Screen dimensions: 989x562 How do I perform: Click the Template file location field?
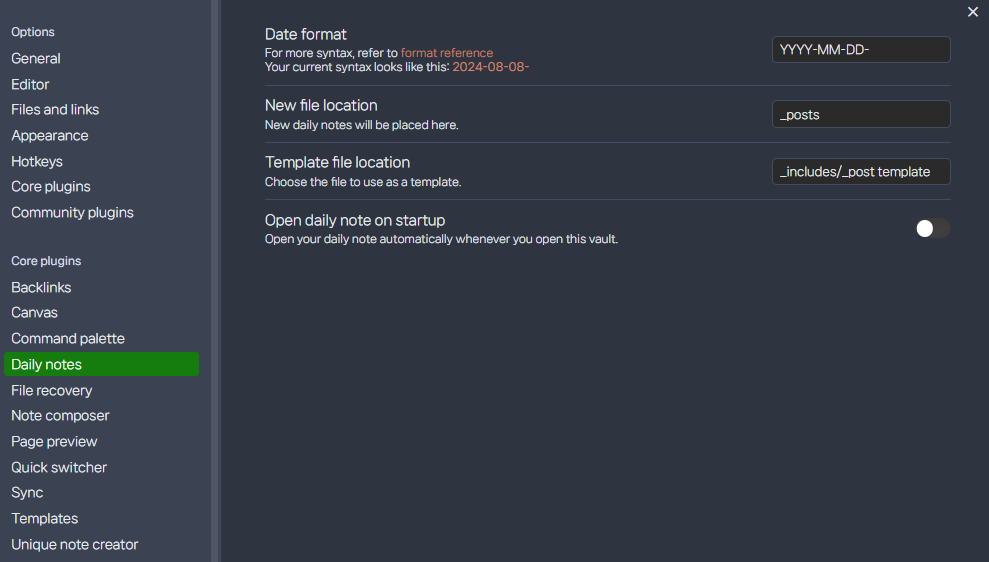[861, 172]
